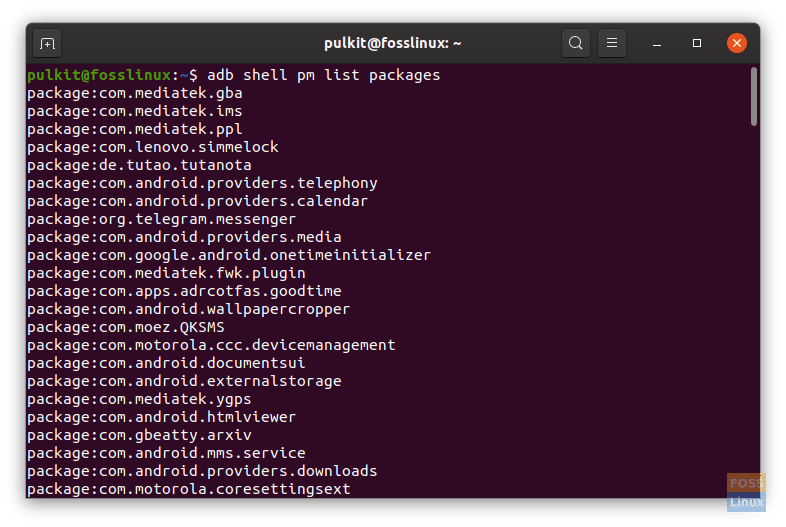The image size is (786, 527).
Task: Open the terminal search tool
Action: [575, 43]
